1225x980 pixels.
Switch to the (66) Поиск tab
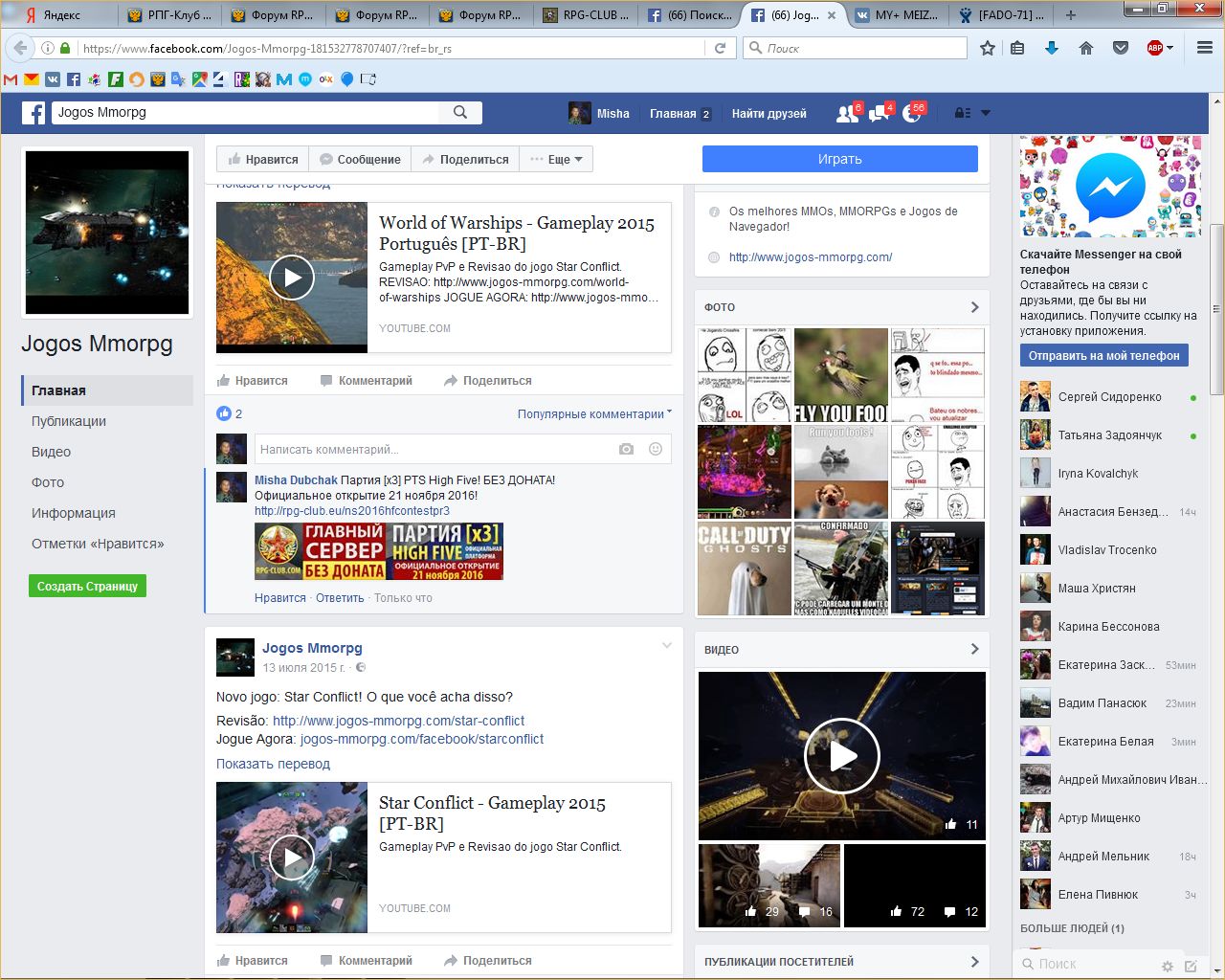tap(689, 15)
